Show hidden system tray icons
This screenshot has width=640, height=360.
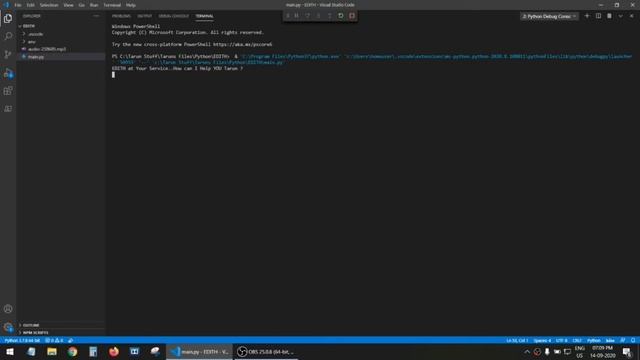[x=527, y=351]
